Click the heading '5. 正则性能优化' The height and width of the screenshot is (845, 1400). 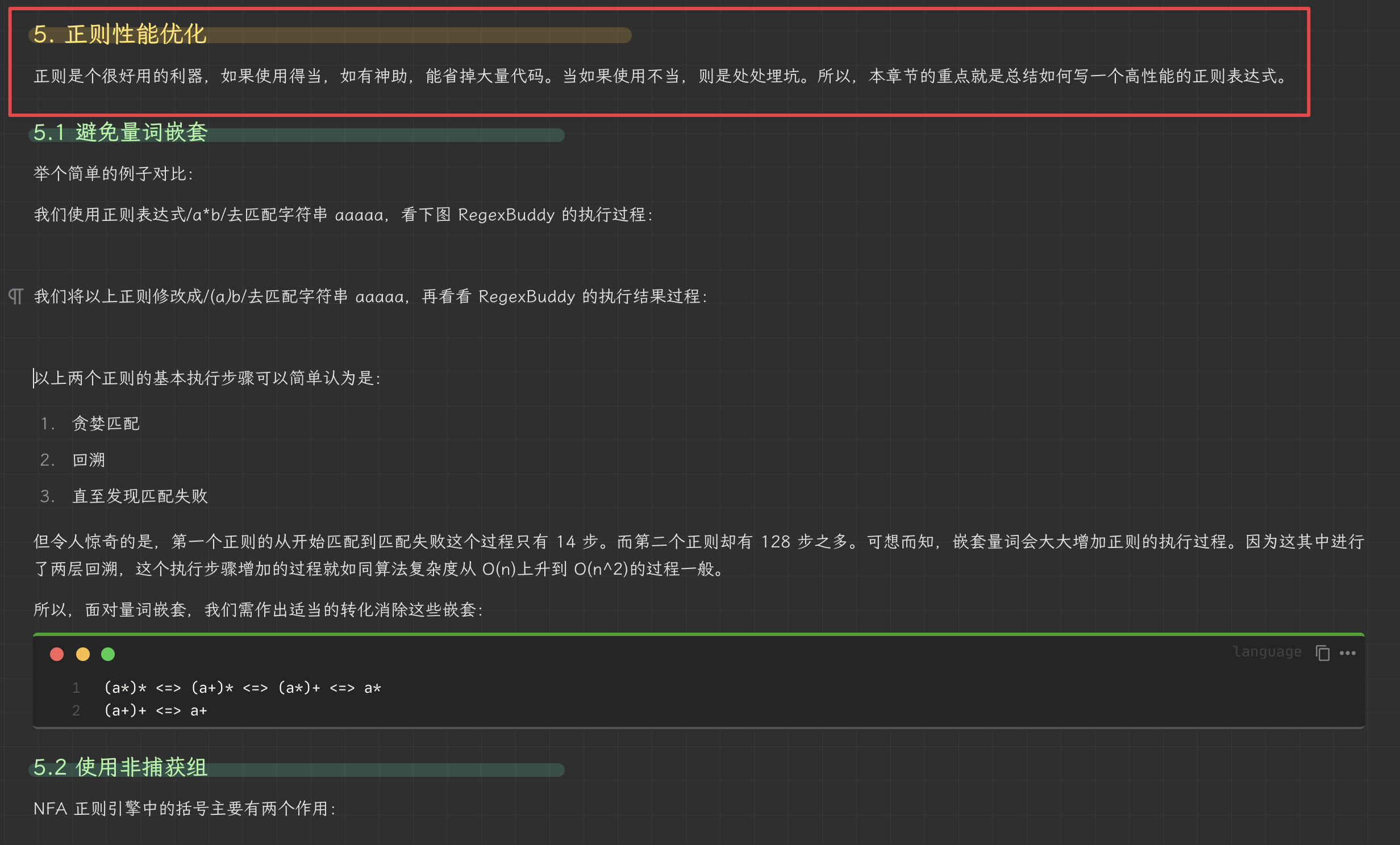120,34
